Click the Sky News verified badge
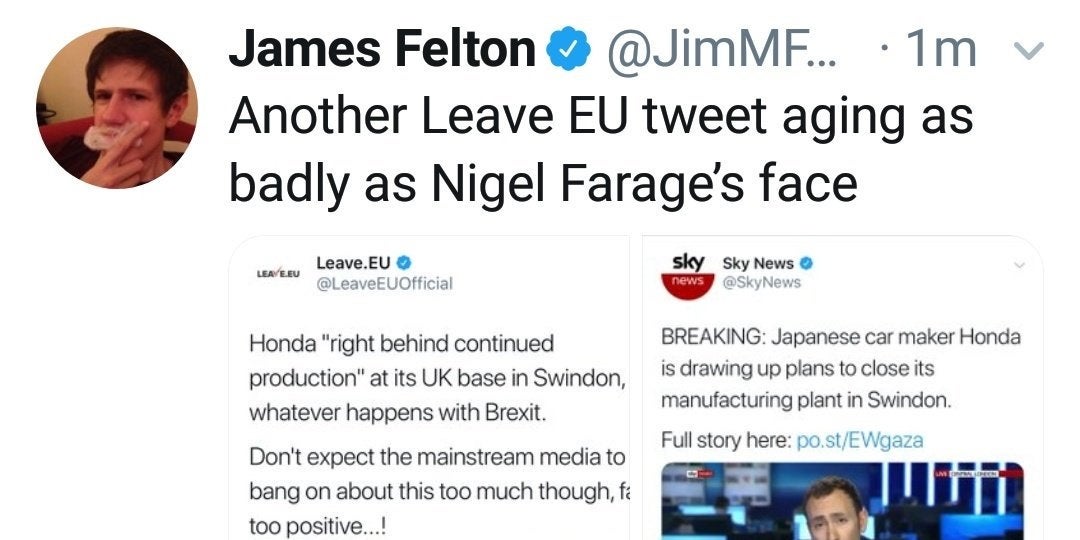 point(806,263)
